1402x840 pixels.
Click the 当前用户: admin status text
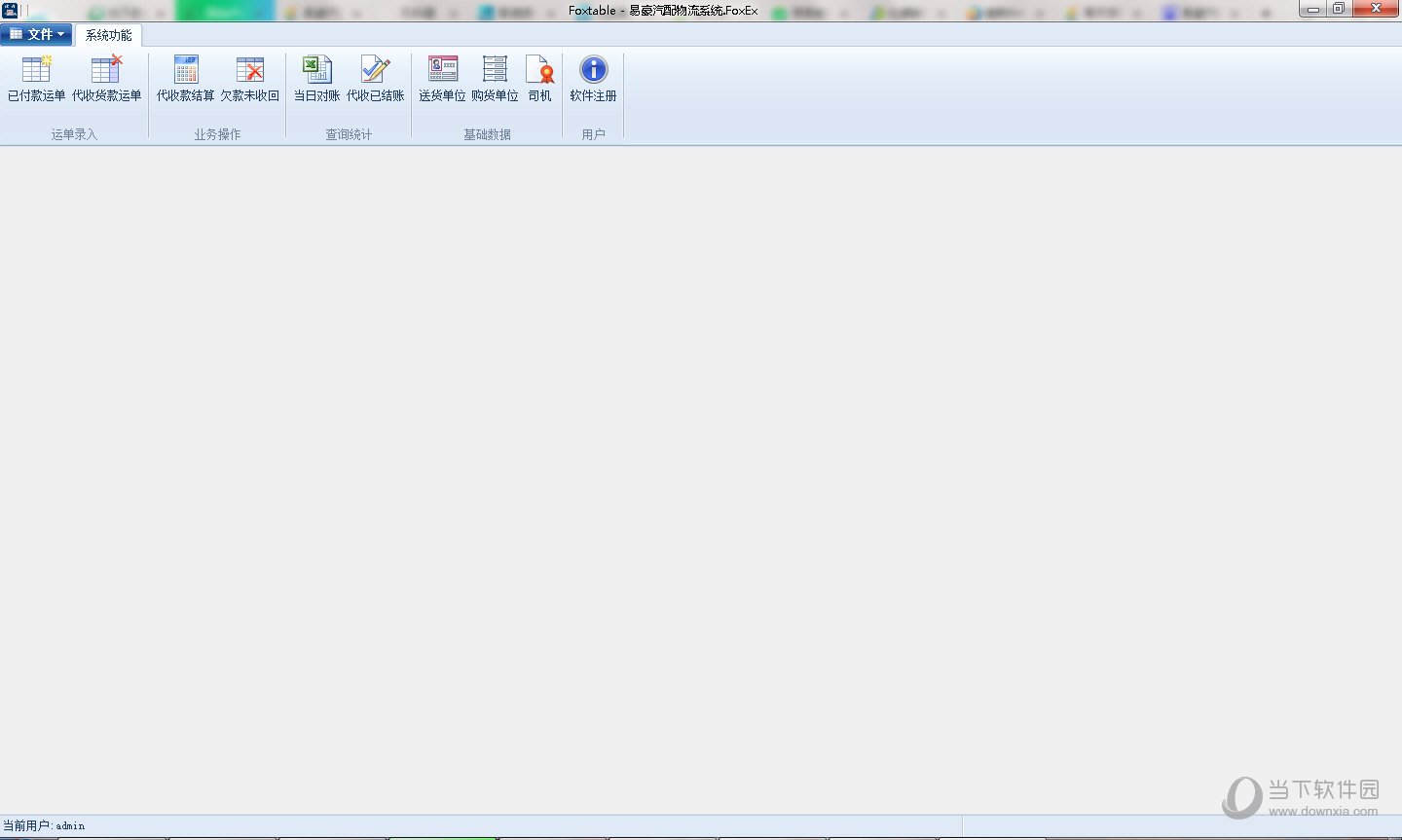pyautogui.click(x=44, y=825)
